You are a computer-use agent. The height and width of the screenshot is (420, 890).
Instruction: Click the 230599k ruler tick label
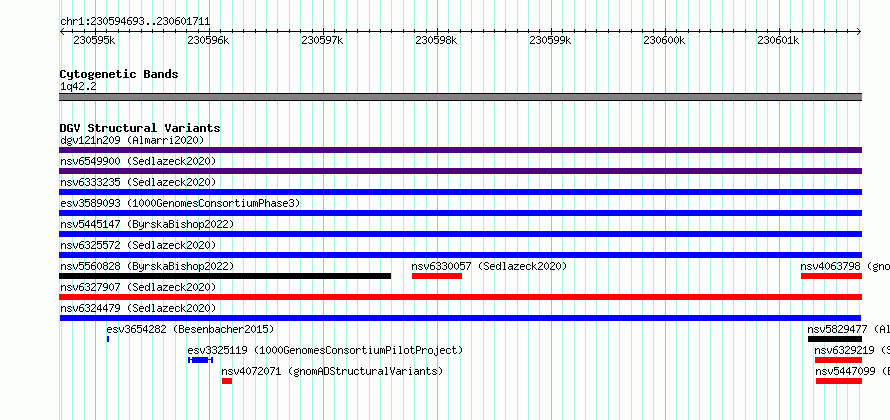click(551, 40)
